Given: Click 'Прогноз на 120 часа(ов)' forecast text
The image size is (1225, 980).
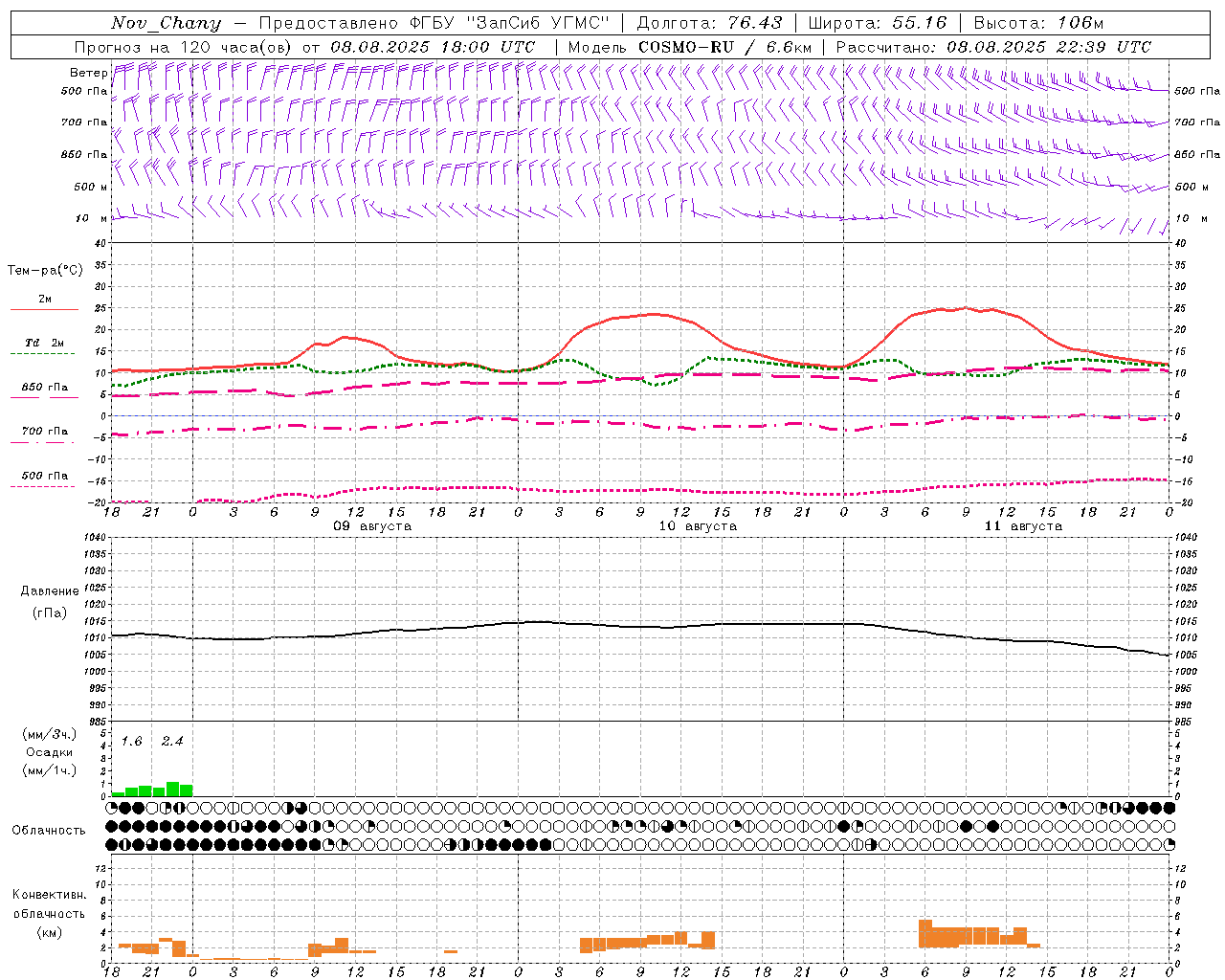Looking at the screenshot, I should click(183, 47).
